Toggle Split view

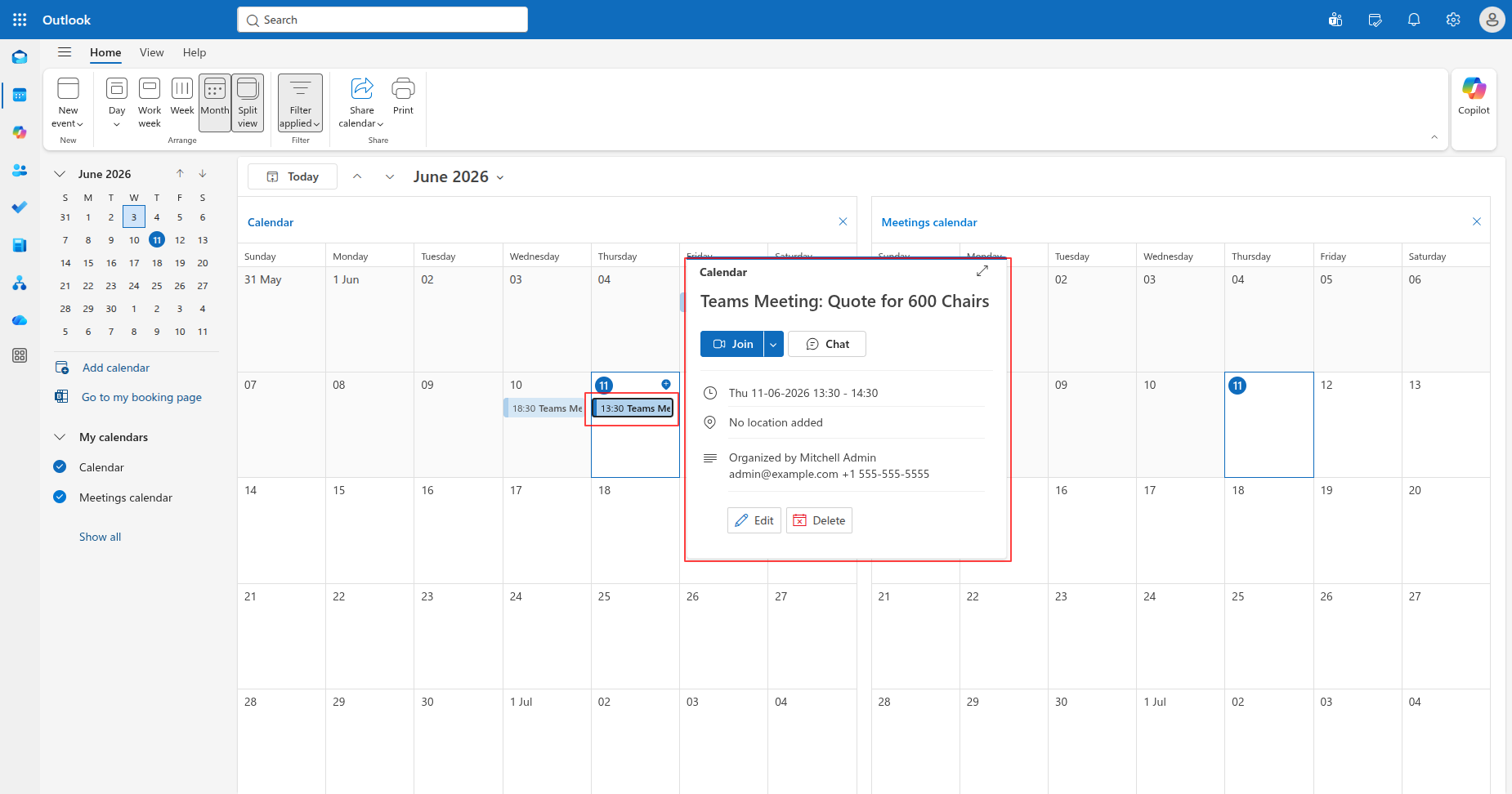[248, 102]
